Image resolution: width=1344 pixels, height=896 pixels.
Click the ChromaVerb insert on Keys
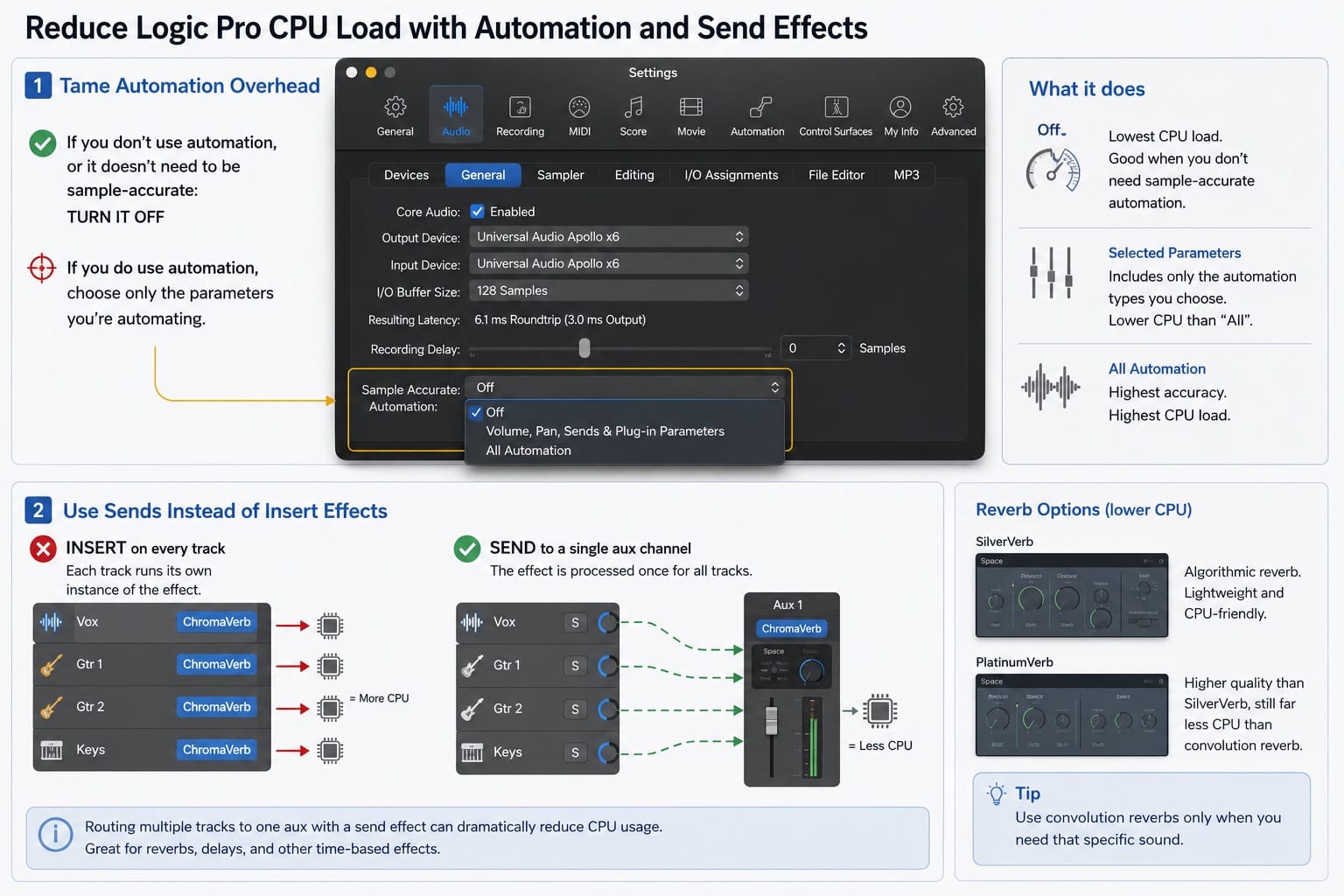tap(217, 750)
